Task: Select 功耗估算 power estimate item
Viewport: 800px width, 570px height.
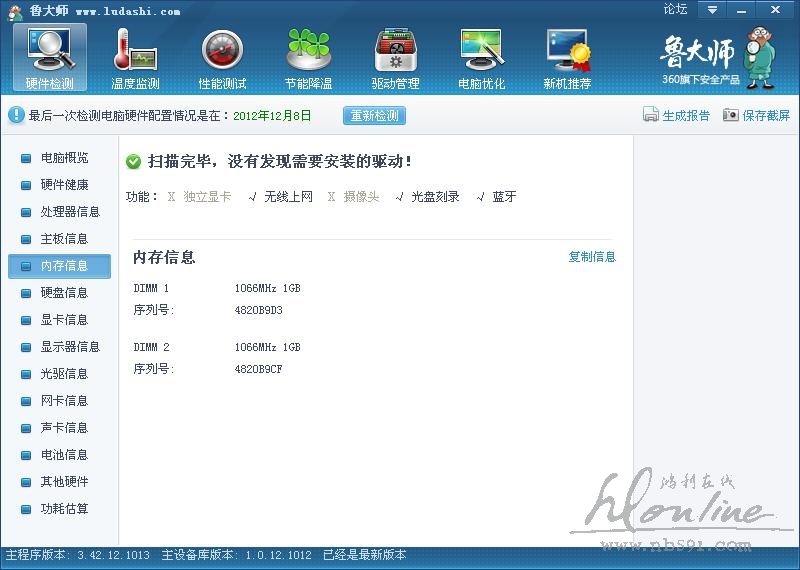Action: [x=63, y=509]
